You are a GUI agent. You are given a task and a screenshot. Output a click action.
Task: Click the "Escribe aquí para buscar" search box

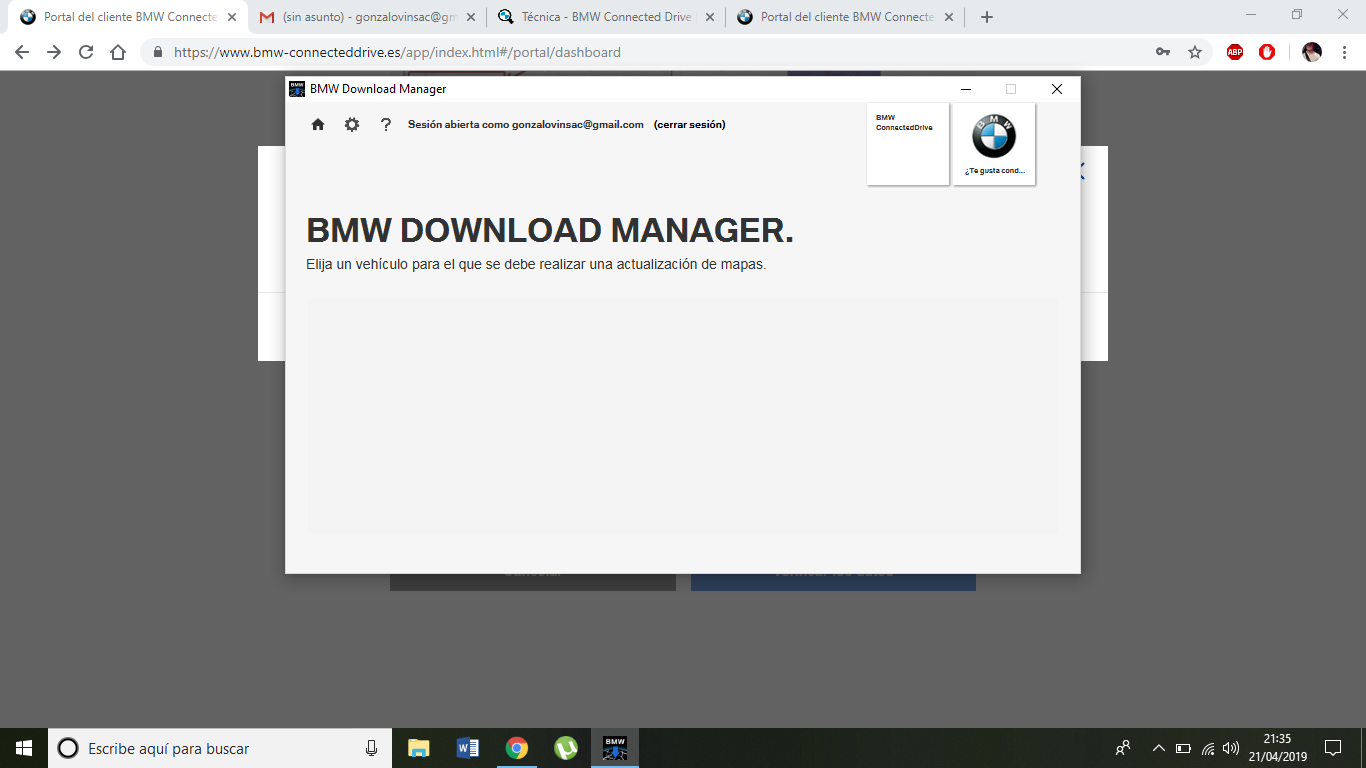(220, 748)
